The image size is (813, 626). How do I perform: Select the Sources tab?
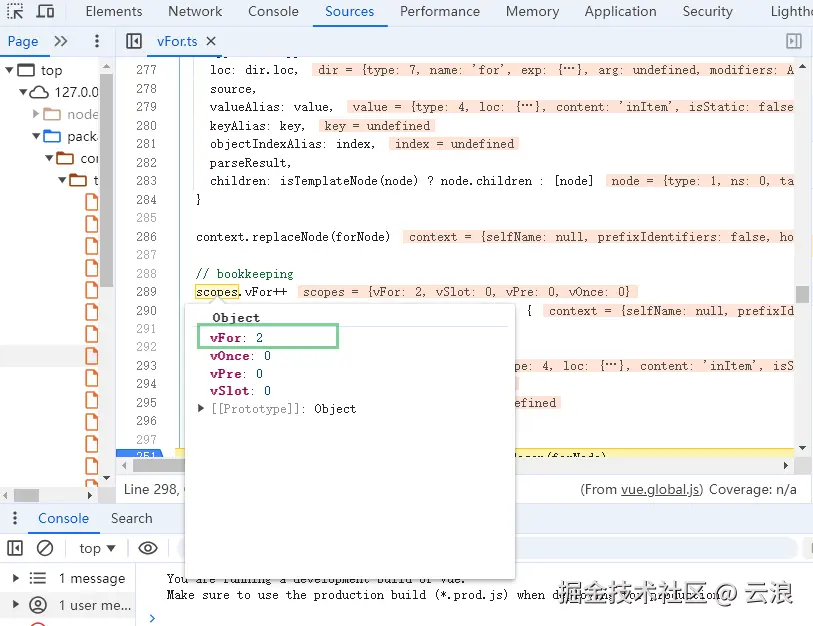[x=349, y=11]
